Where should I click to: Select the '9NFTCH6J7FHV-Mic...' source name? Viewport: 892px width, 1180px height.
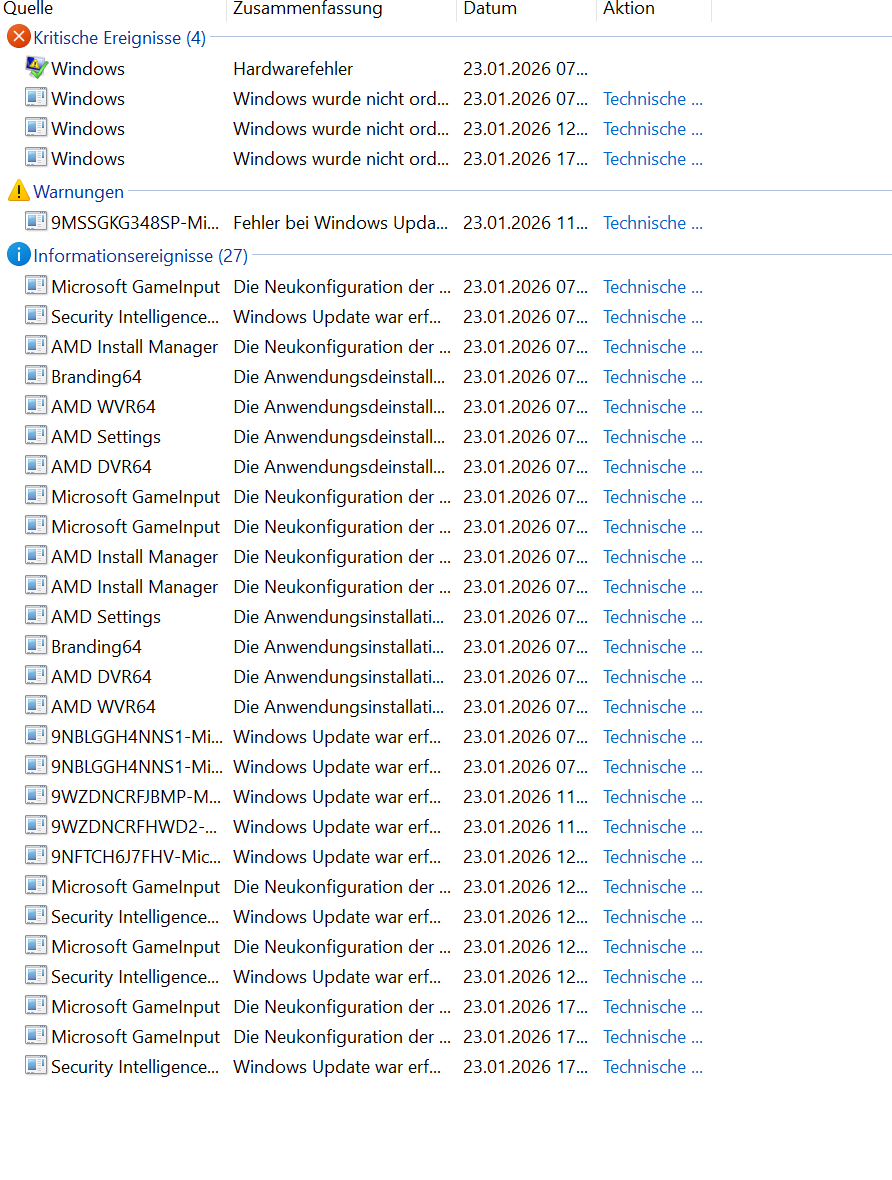tap(136, 856)
